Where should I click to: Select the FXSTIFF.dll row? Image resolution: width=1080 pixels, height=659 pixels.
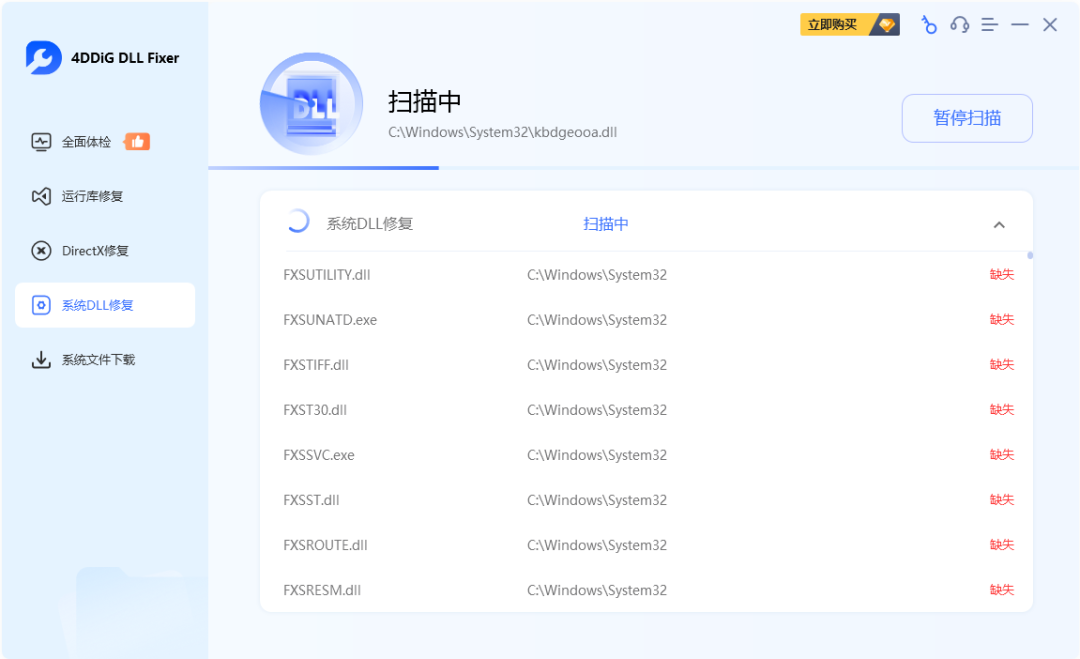646,365
